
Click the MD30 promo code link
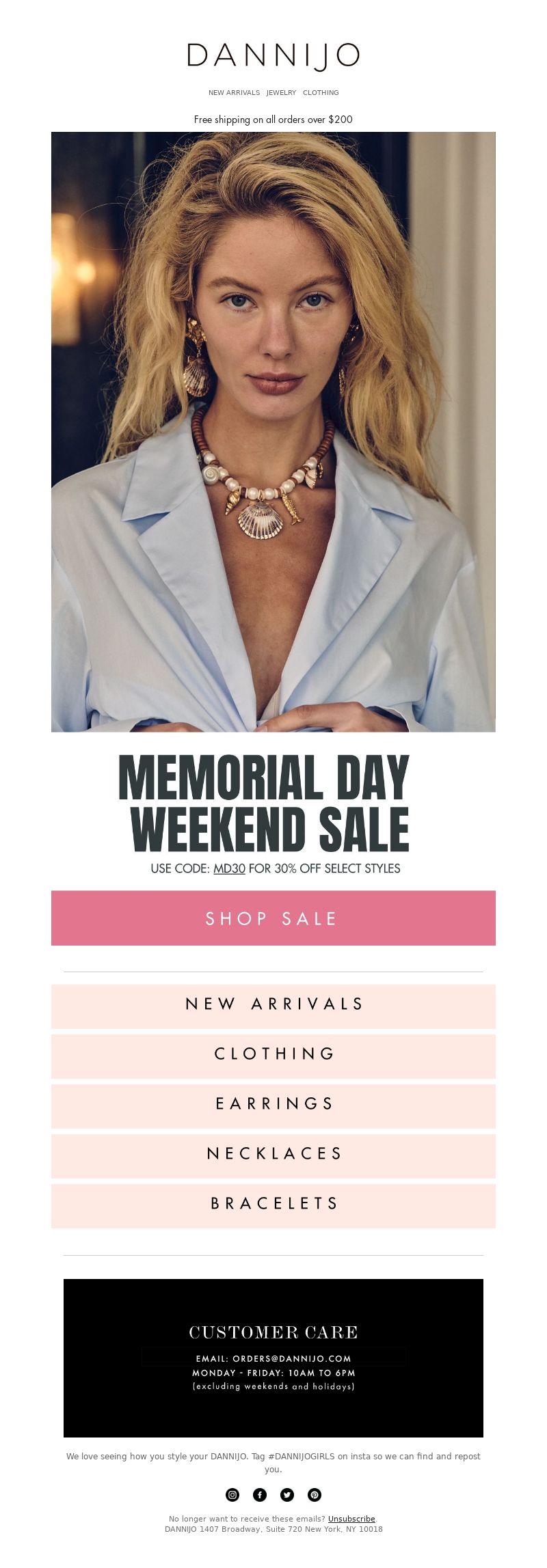click(x=229, y=868)
